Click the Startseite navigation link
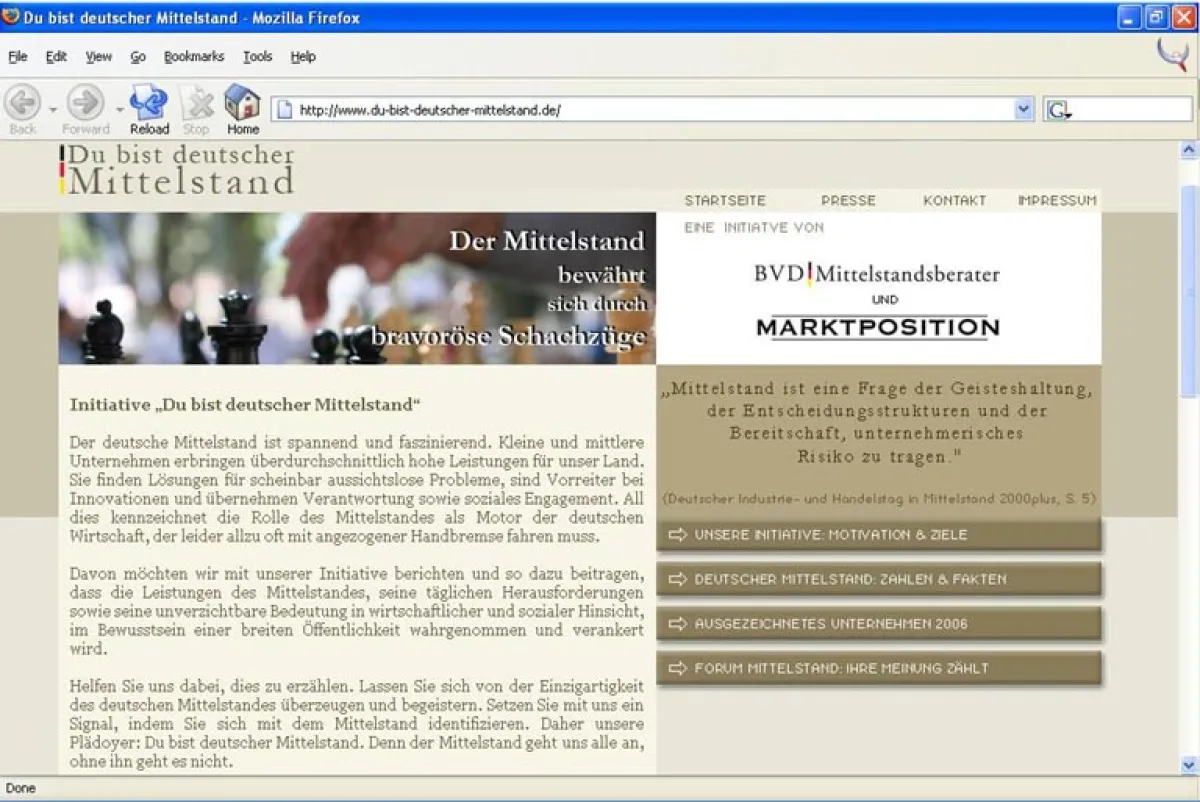Image resolution: width=1200 pixels, height=802 pixels. coord(725,200)
